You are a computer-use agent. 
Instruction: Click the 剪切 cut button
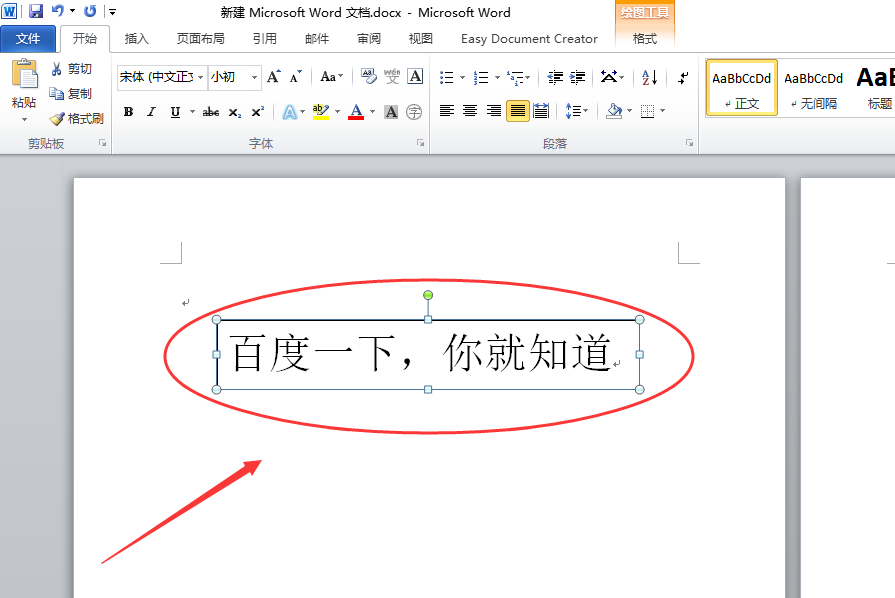71,69
